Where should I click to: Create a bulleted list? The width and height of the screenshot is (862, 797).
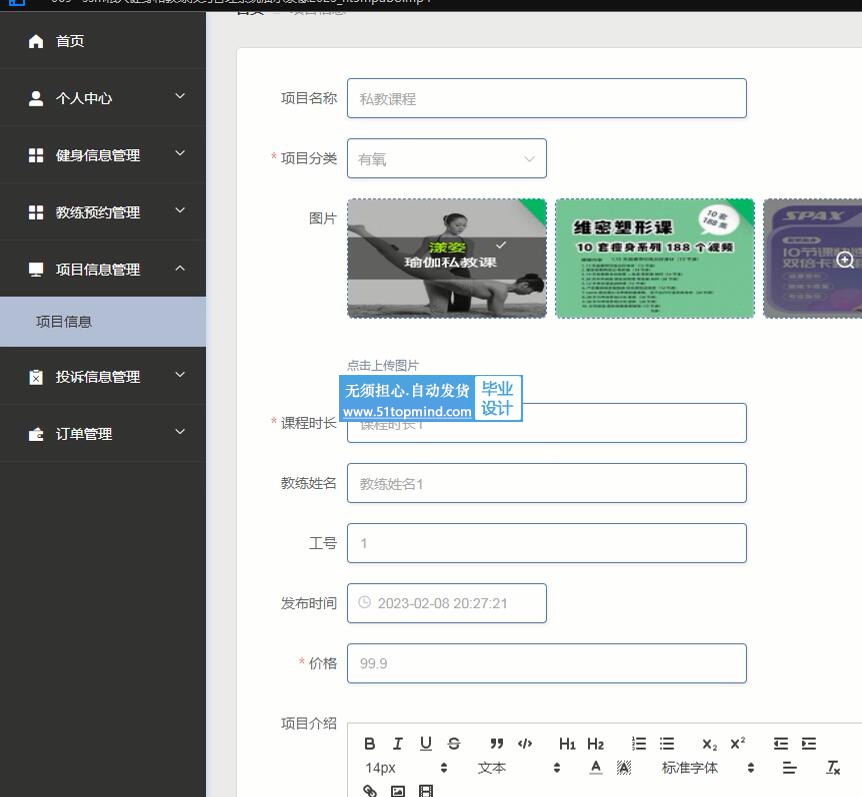(x=667, y=744)
